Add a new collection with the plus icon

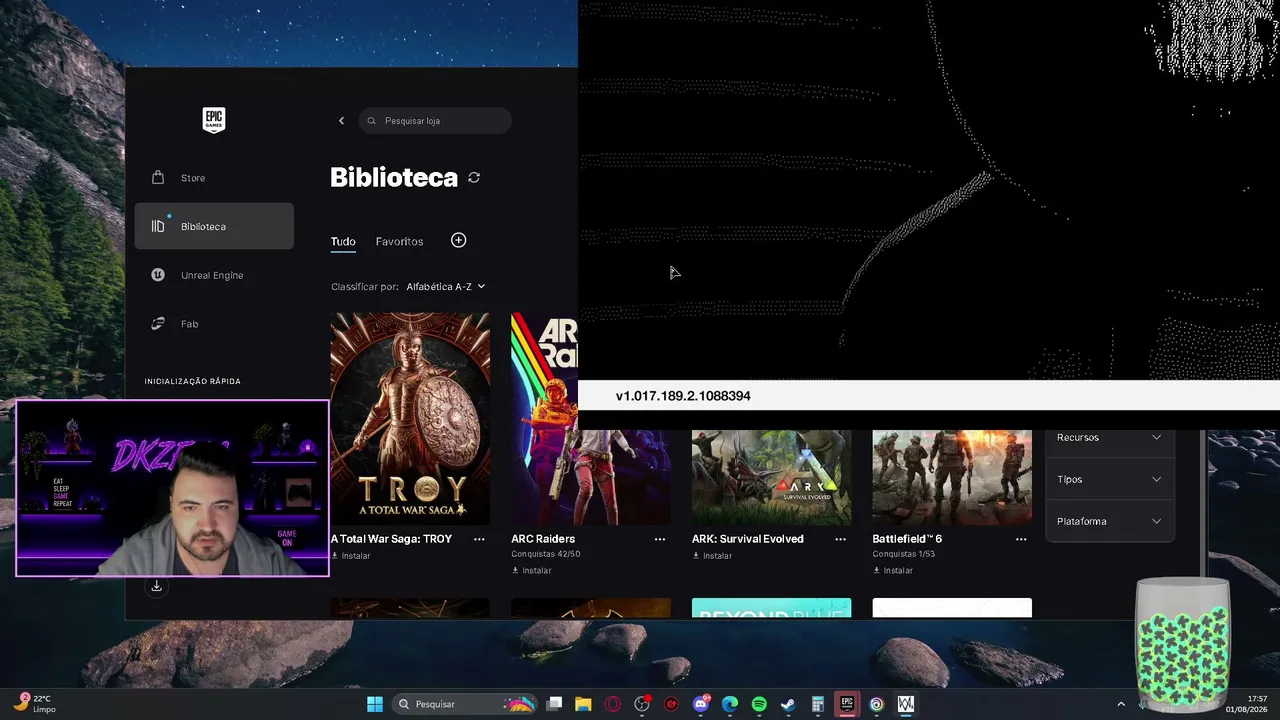tap(458, 240)
